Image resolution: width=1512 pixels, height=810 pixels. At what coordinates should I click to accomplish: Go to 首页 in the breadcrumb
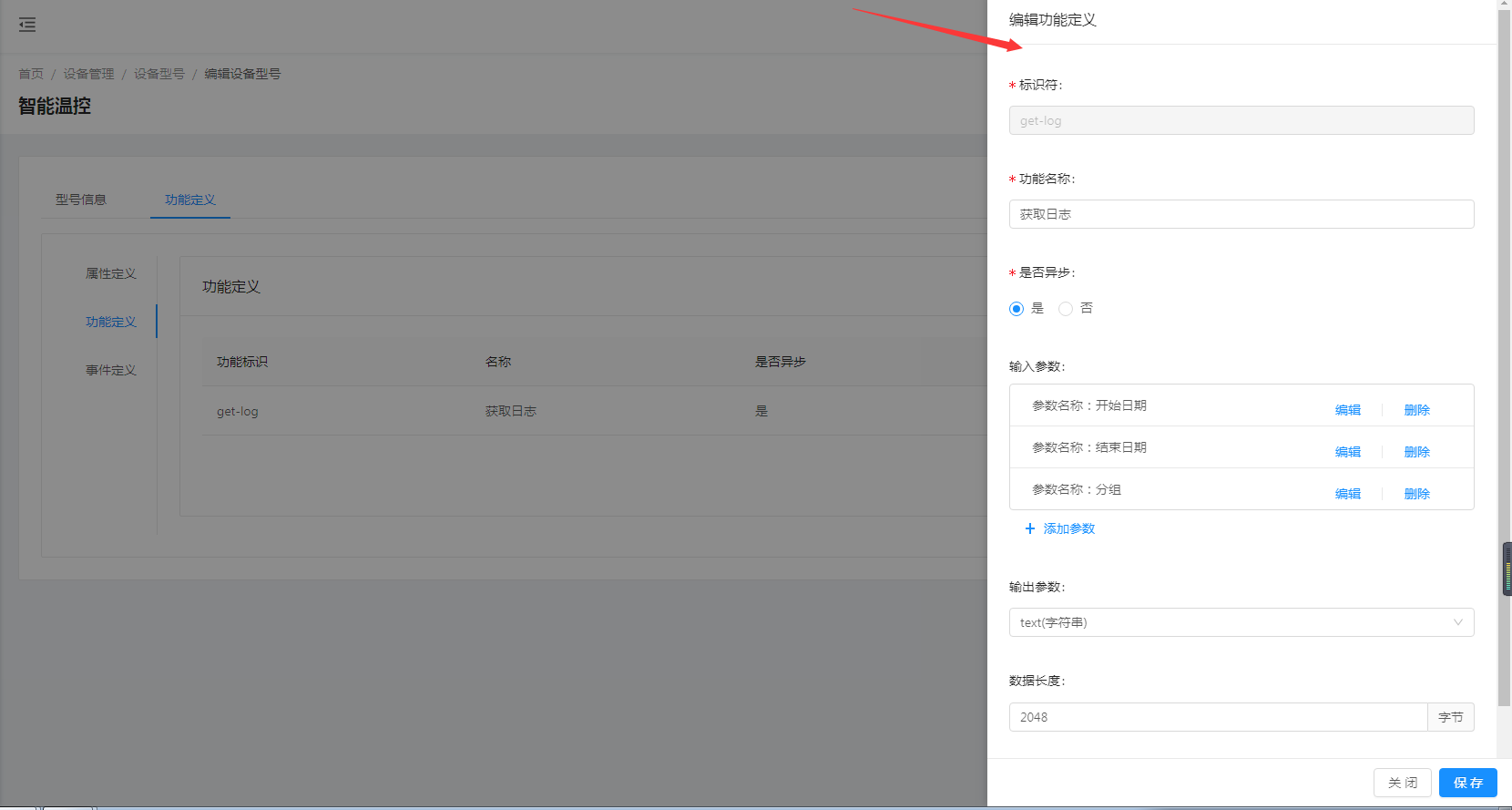tap(31, 74)
